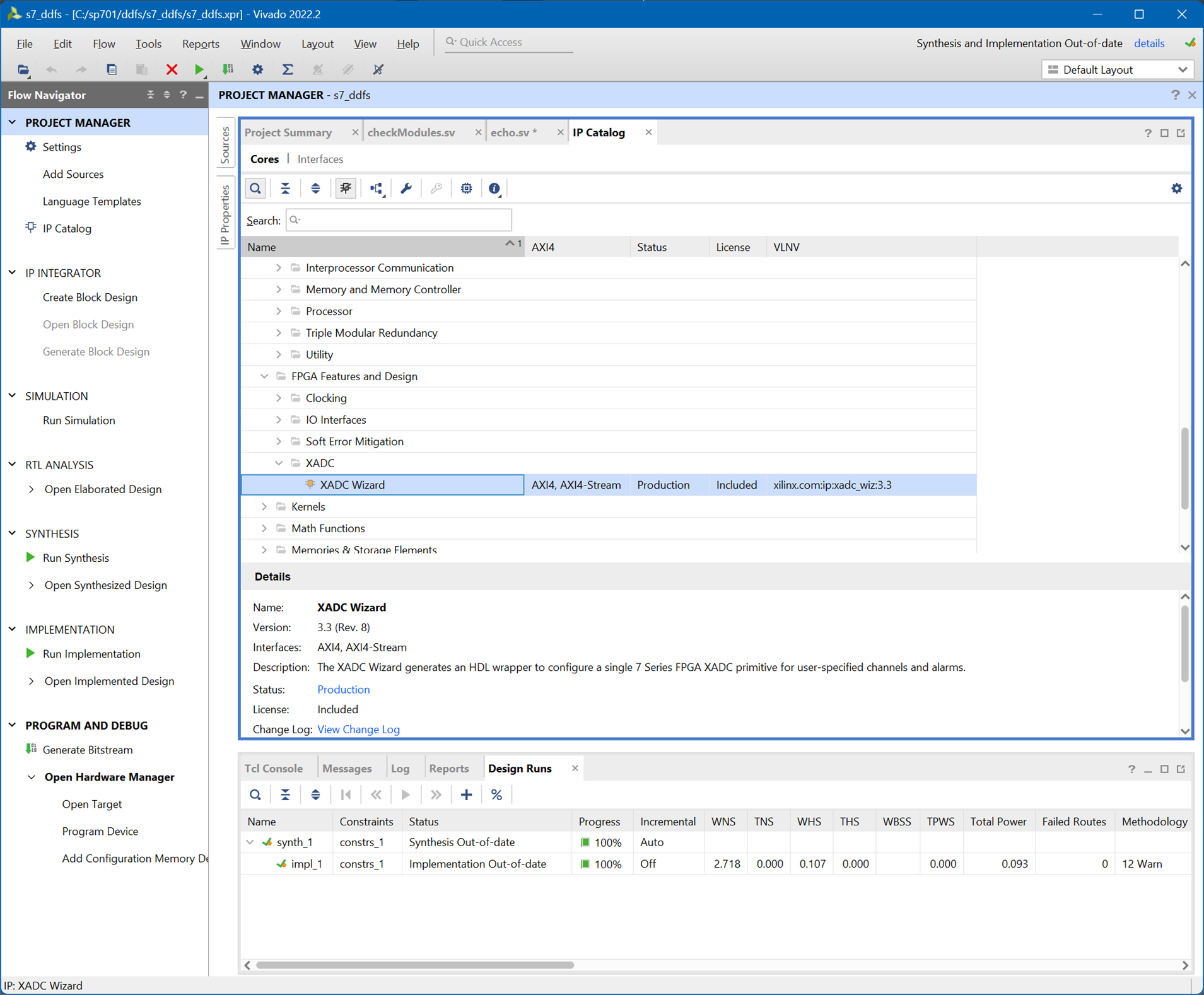
Task: Open IP Catalog panel settings gear
Action: click(1176, 189)
